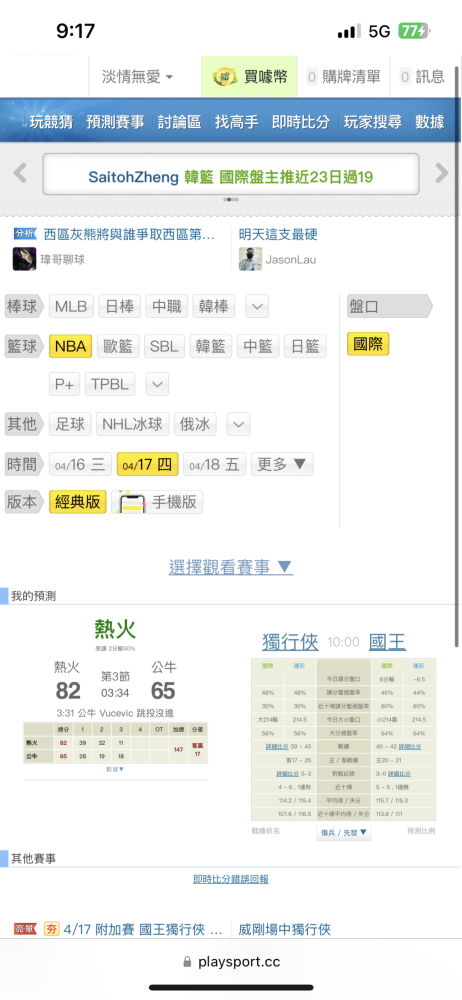Image resolution: width=462 pixels, height=1000 pixels.
Task: Select 日籃 league
Action: click(305, 346)
